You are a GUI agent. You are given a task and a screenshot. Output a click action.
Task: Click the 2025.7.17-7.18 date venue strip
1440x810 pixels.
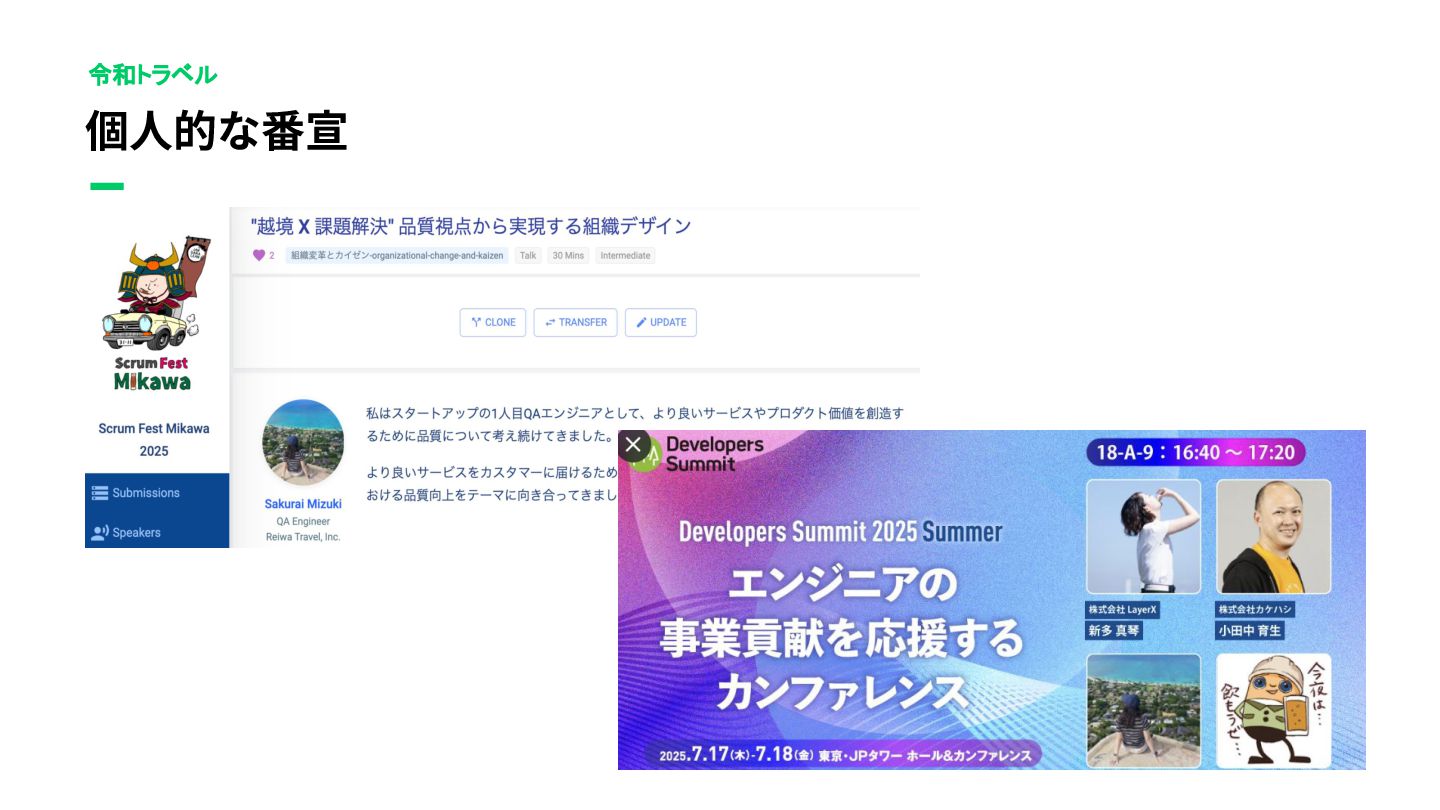(x=846, y=755)
